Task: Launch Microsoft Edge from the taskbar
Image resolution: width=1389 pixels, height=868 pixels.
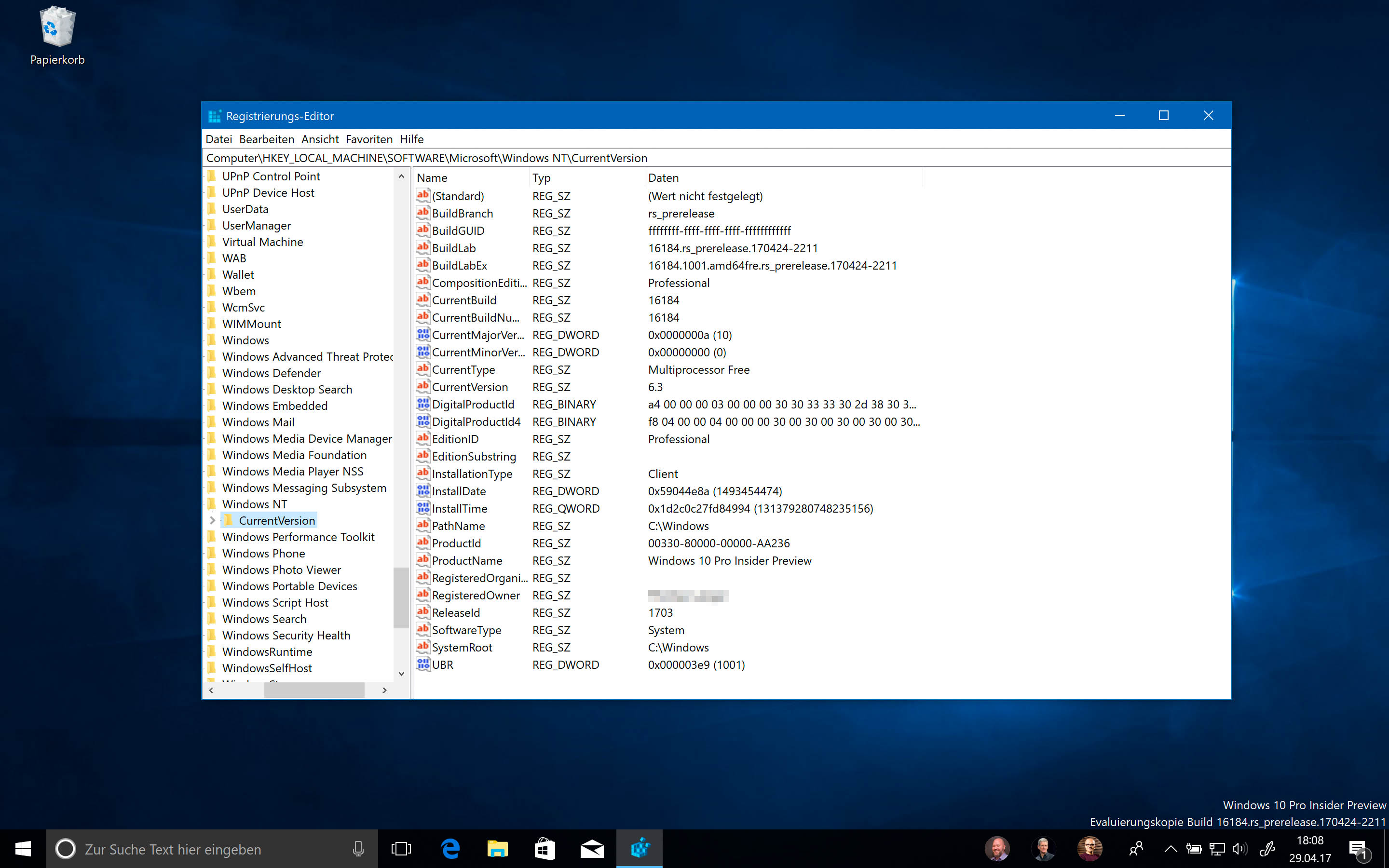Action: click(450, 849)
